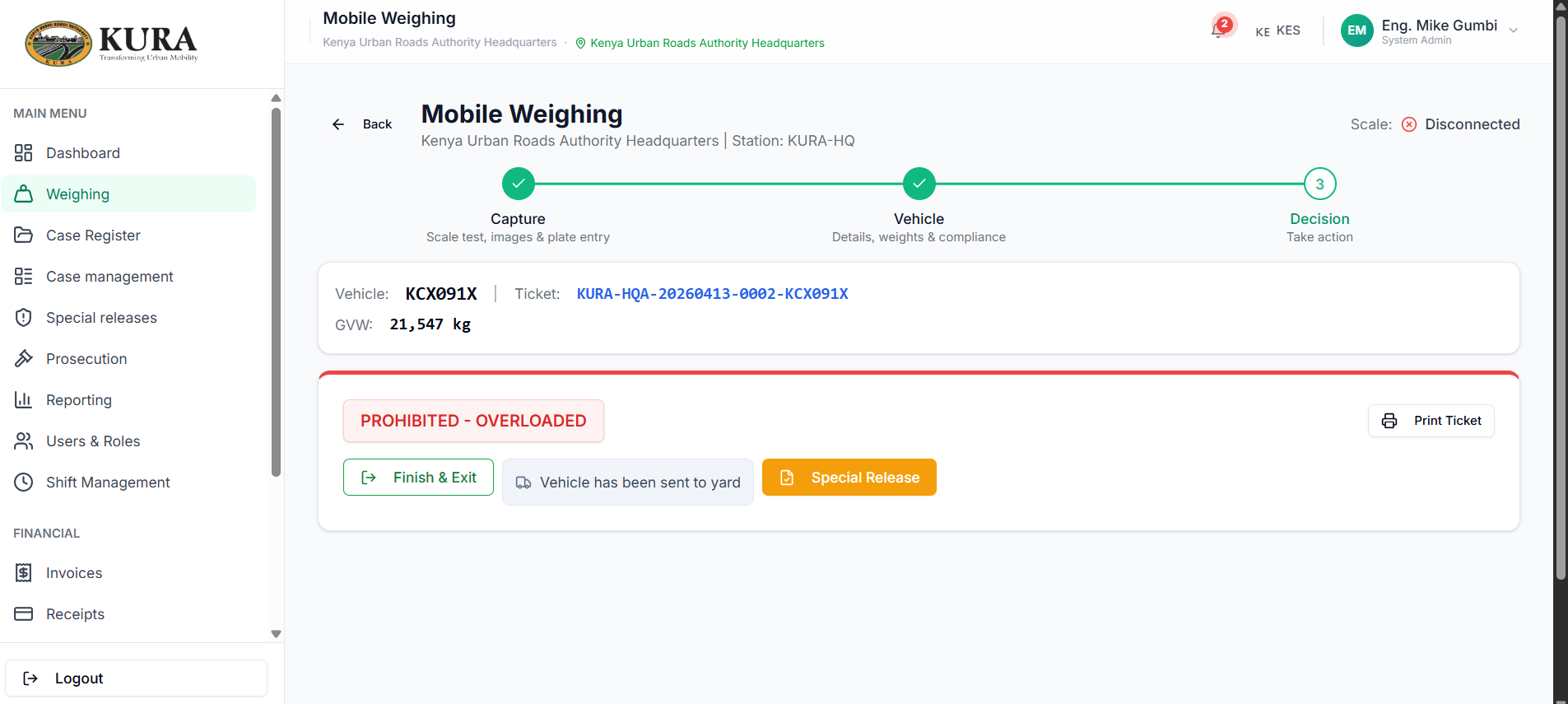Click the back arrow icon
1568x704 pixels.
point(338,124)
